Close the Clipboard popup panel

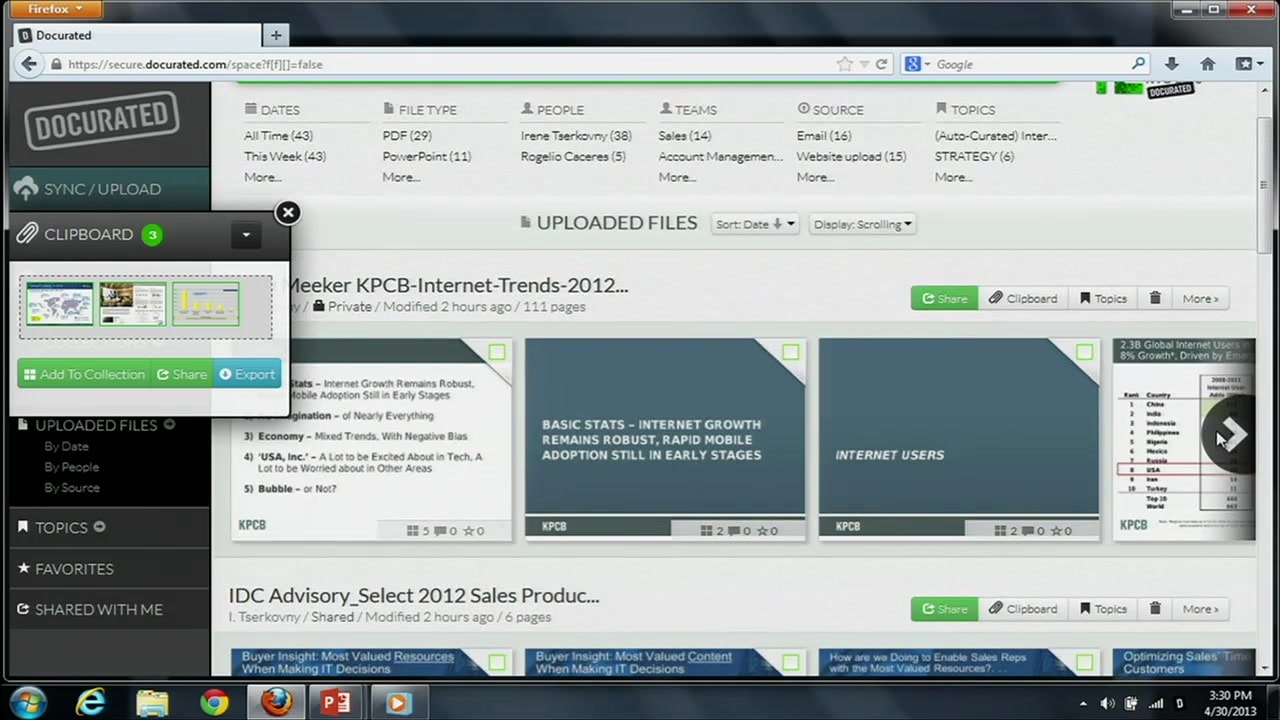tap(288, 212)
